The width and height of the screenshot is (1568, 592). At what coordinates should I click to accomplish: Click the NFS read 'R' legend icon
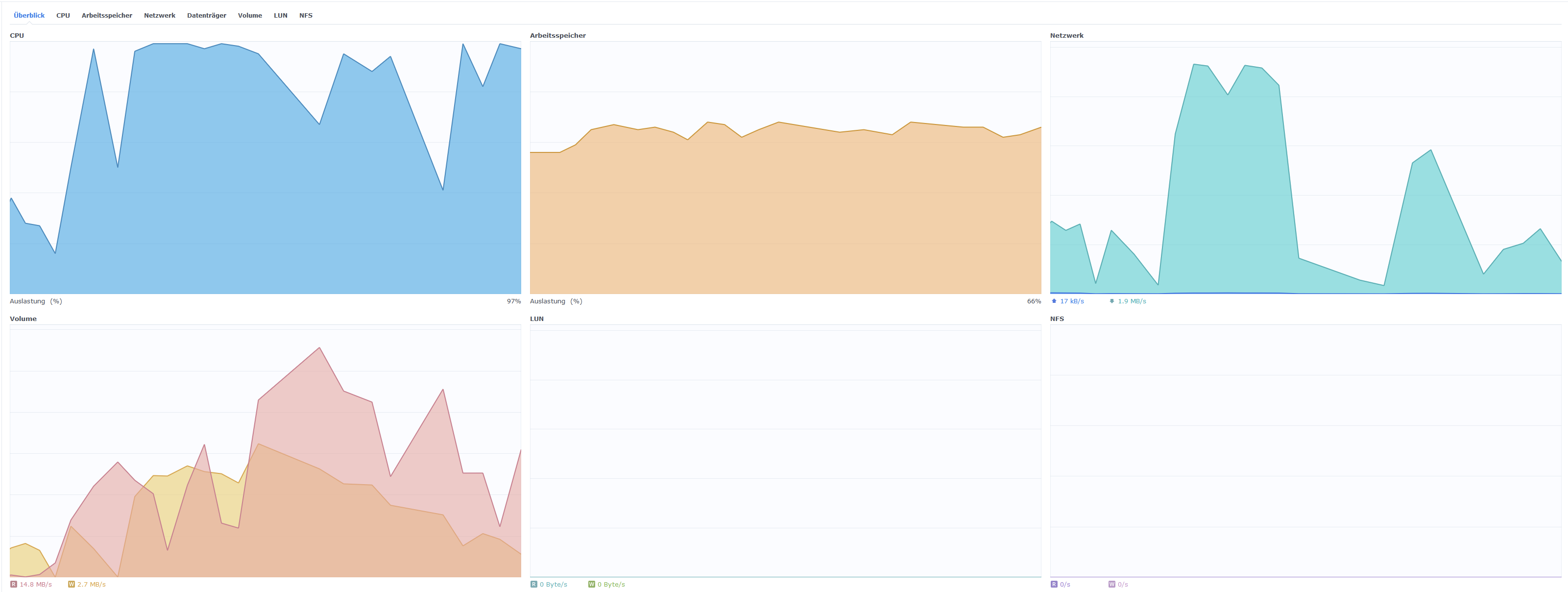click(x=1054, y=584)
